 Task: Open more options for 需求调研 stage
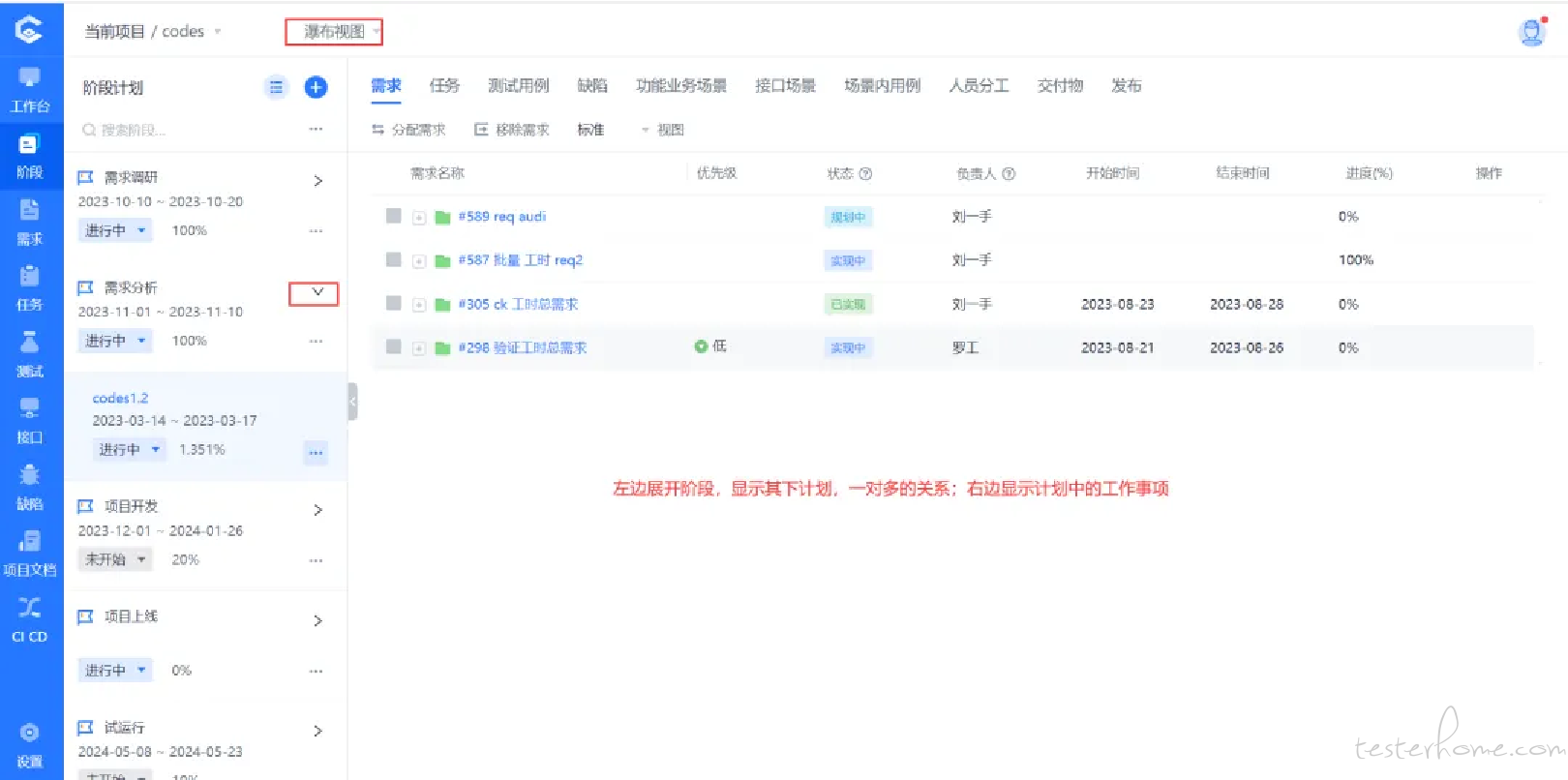tap(316, 231)
